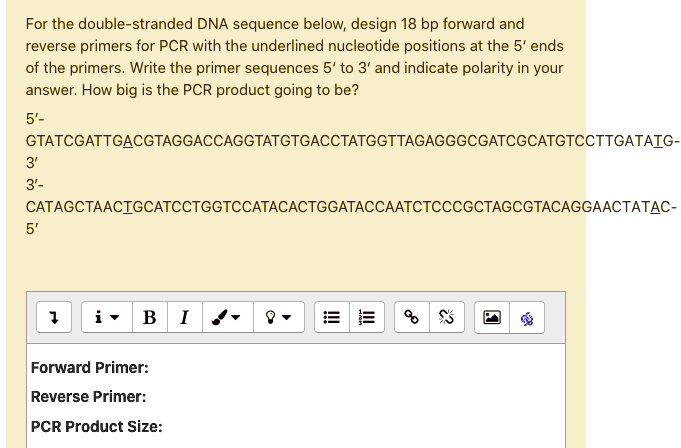The height and width of the screenshot is (448, 681).
Task: Click the unlink icon
Action: point(446,318)
